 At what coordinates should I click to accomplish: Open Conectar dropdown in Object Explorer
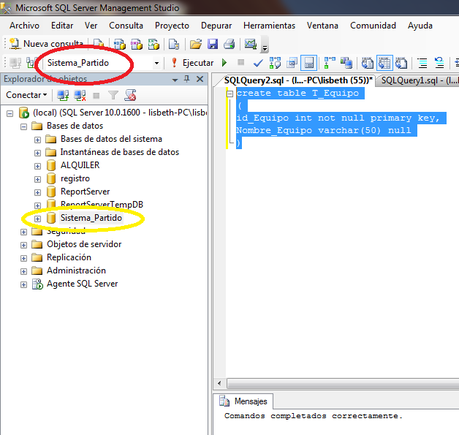[x=26, y=95]
